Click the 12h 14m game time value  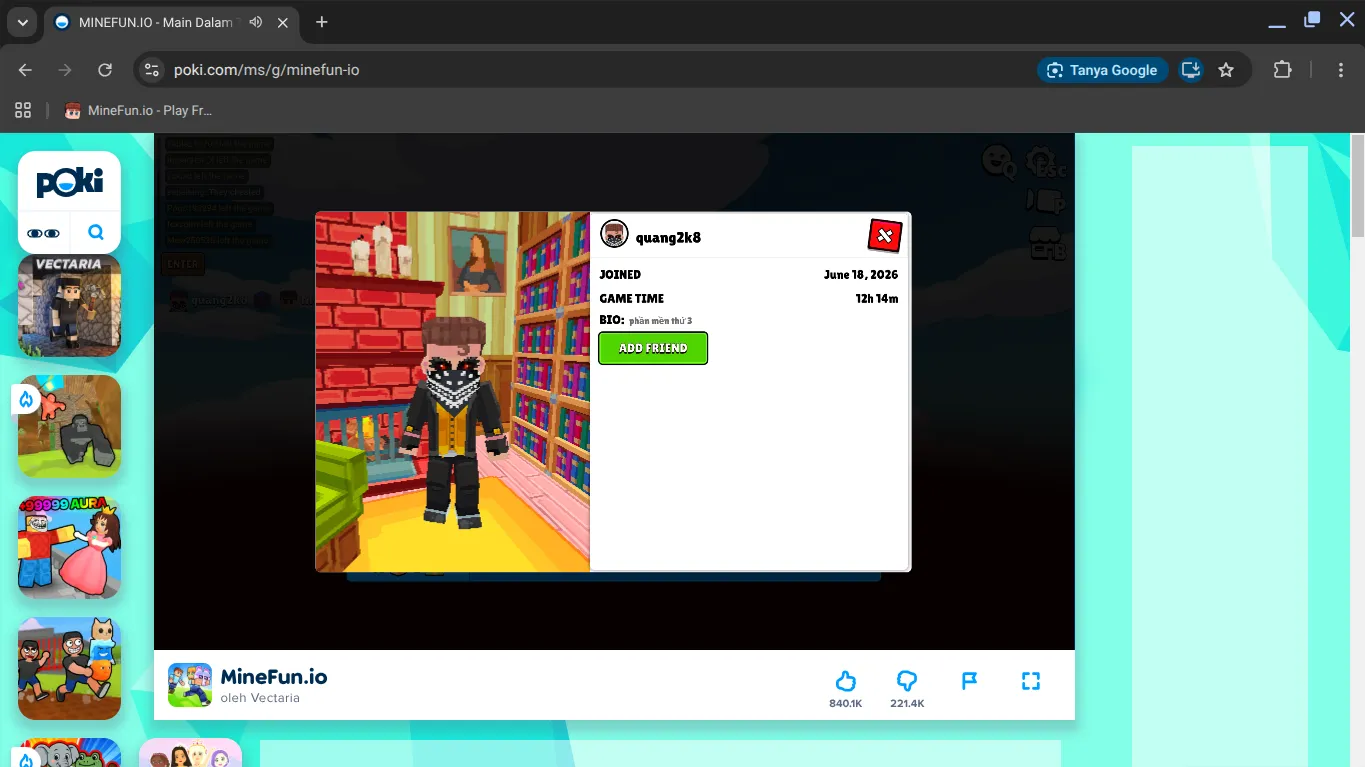(x=877, y=299)
